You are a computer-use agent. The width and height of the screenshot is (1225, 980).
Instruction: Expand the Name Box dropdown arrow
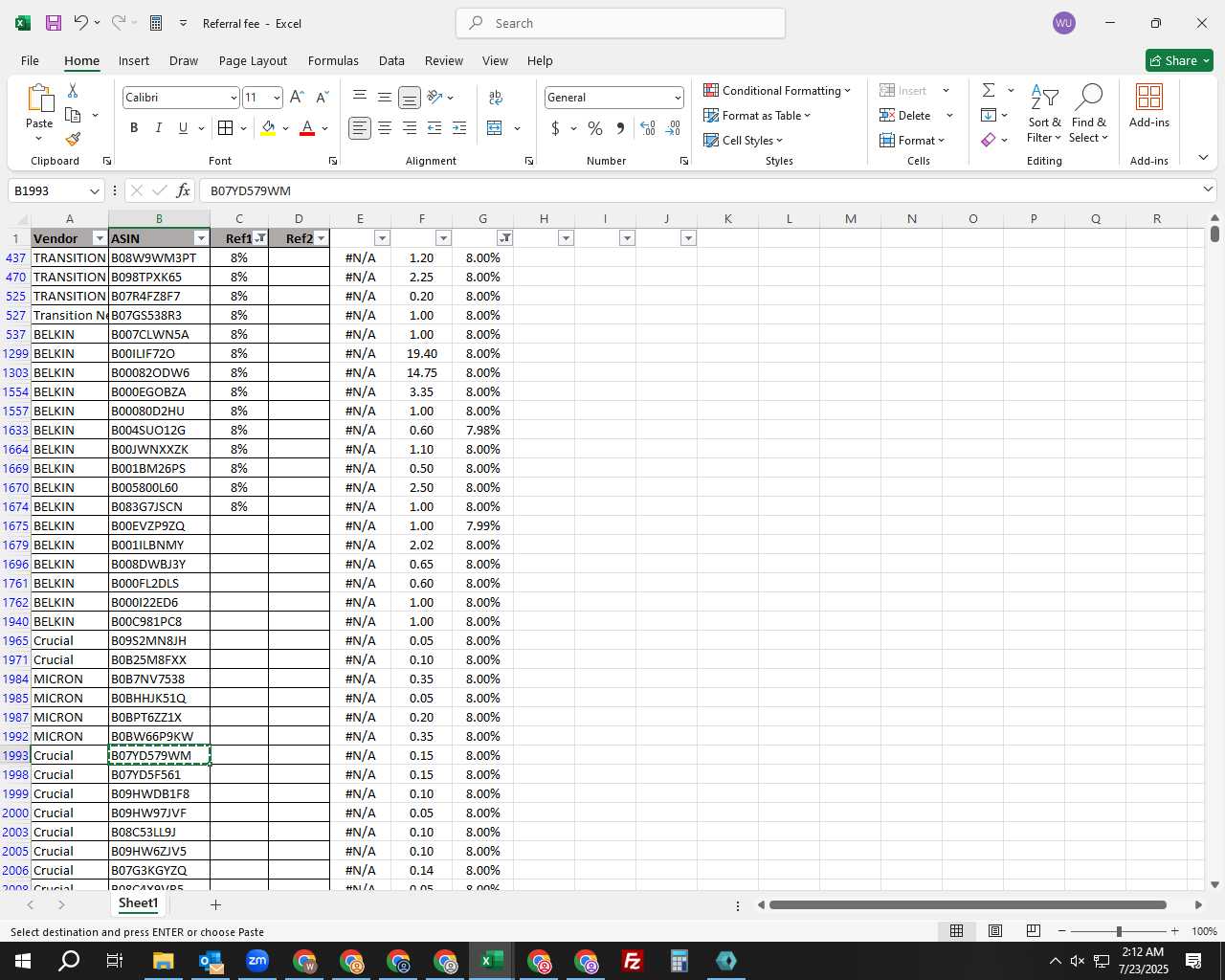pyautogui.click(x=94, y=191)
